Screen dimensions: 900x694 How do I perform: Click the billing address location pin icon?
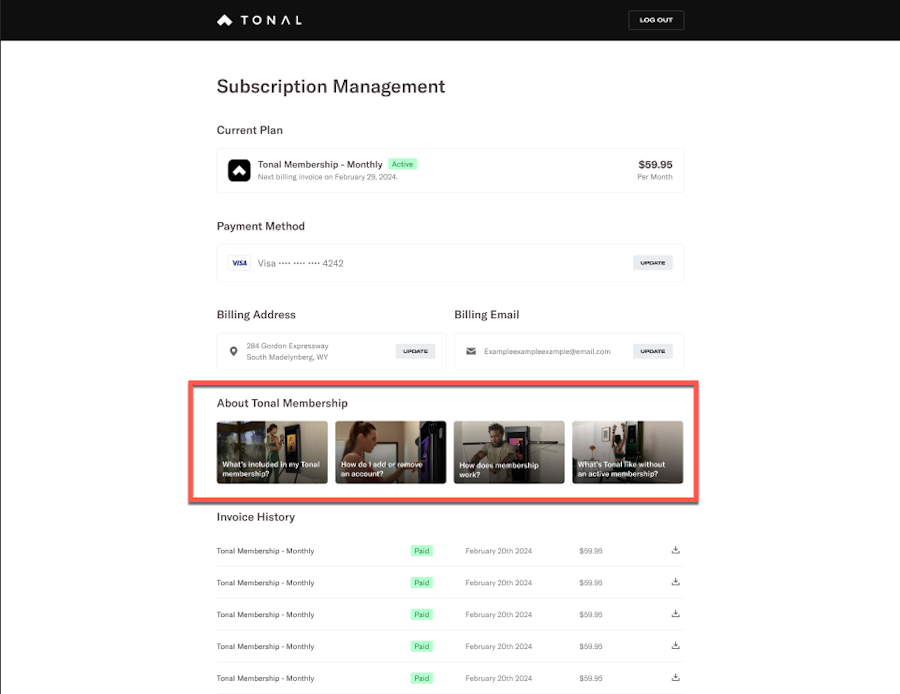(x=234, y=351)
